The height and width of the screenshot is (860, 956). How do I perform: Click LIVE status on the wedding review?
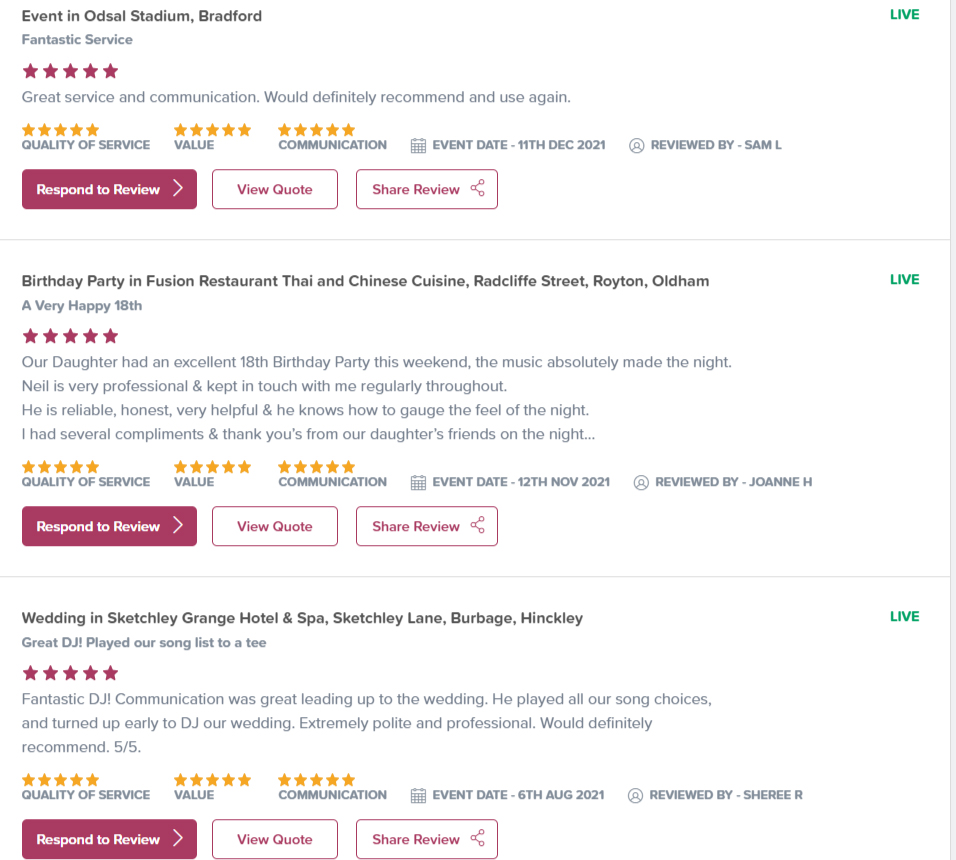point(904,616)
